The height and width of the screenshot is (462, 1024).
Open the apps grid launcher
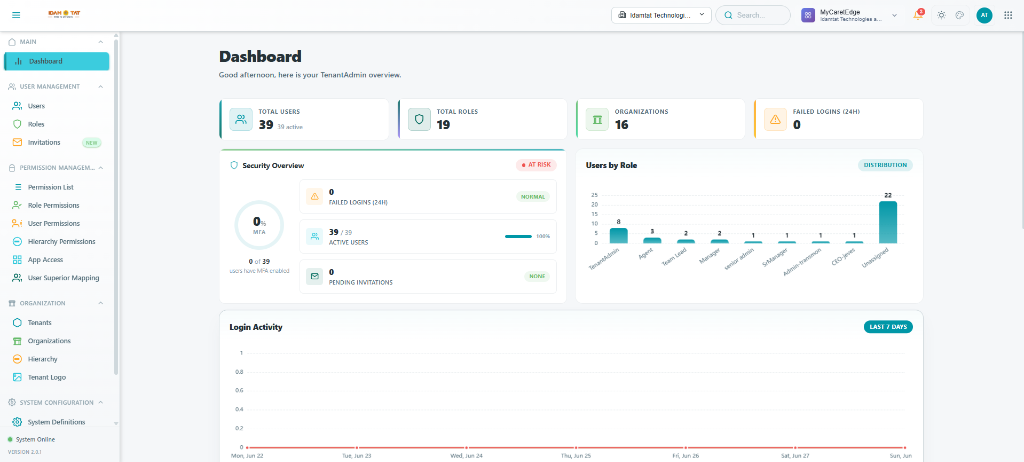tap(1008, 15)
